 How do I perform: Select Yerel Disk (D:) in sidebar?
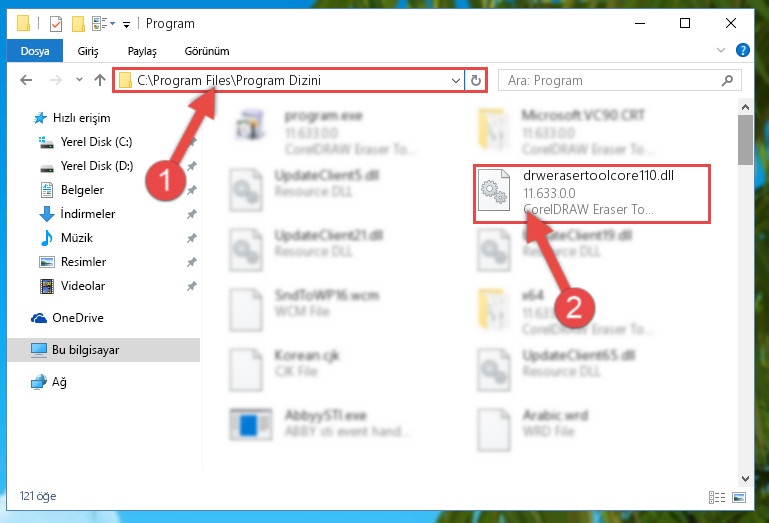click(97, 166)
